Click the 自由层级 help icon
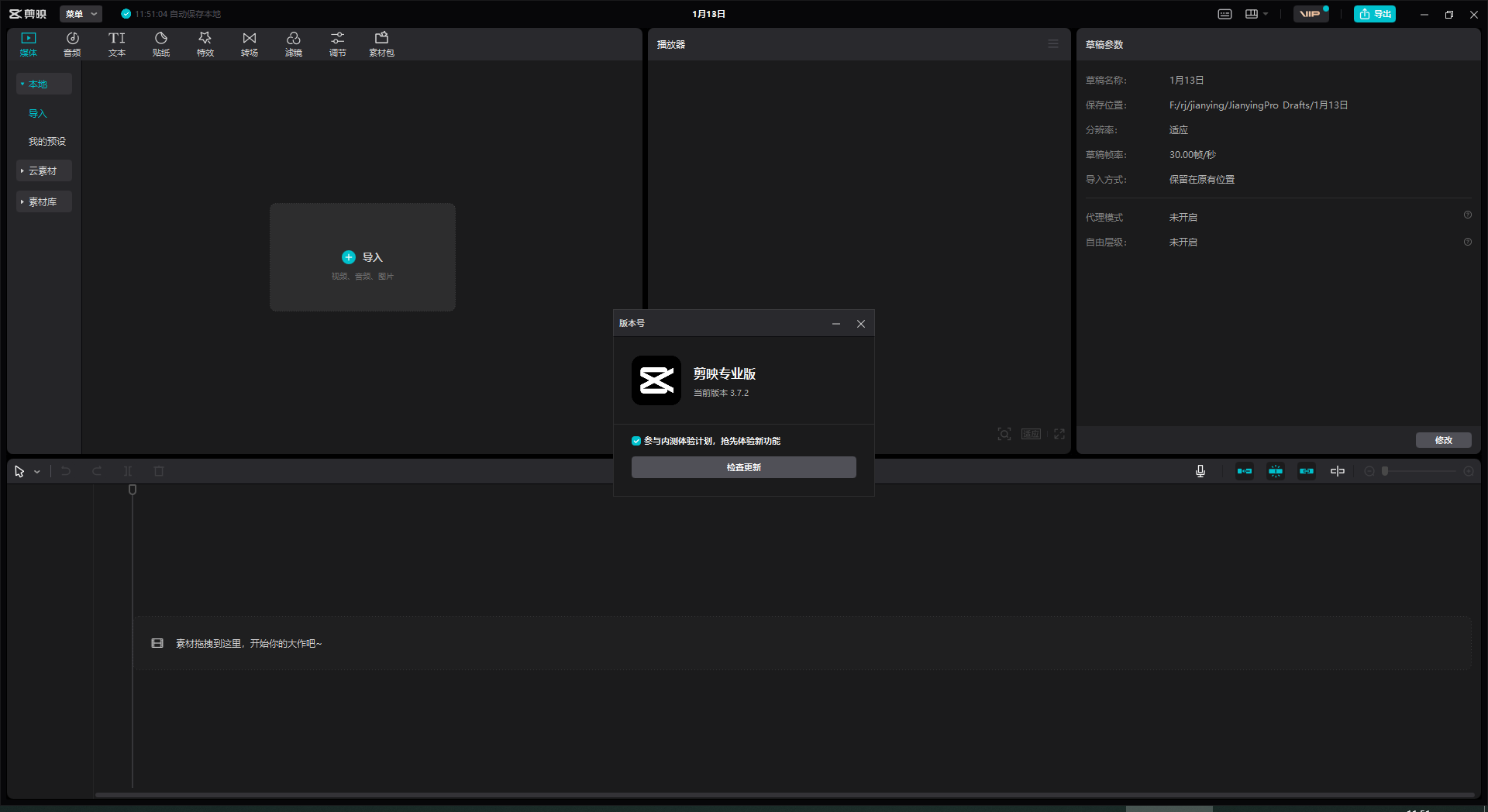Image resolution: width=1488 pixels, height=812 pixels. point(1468,243)
